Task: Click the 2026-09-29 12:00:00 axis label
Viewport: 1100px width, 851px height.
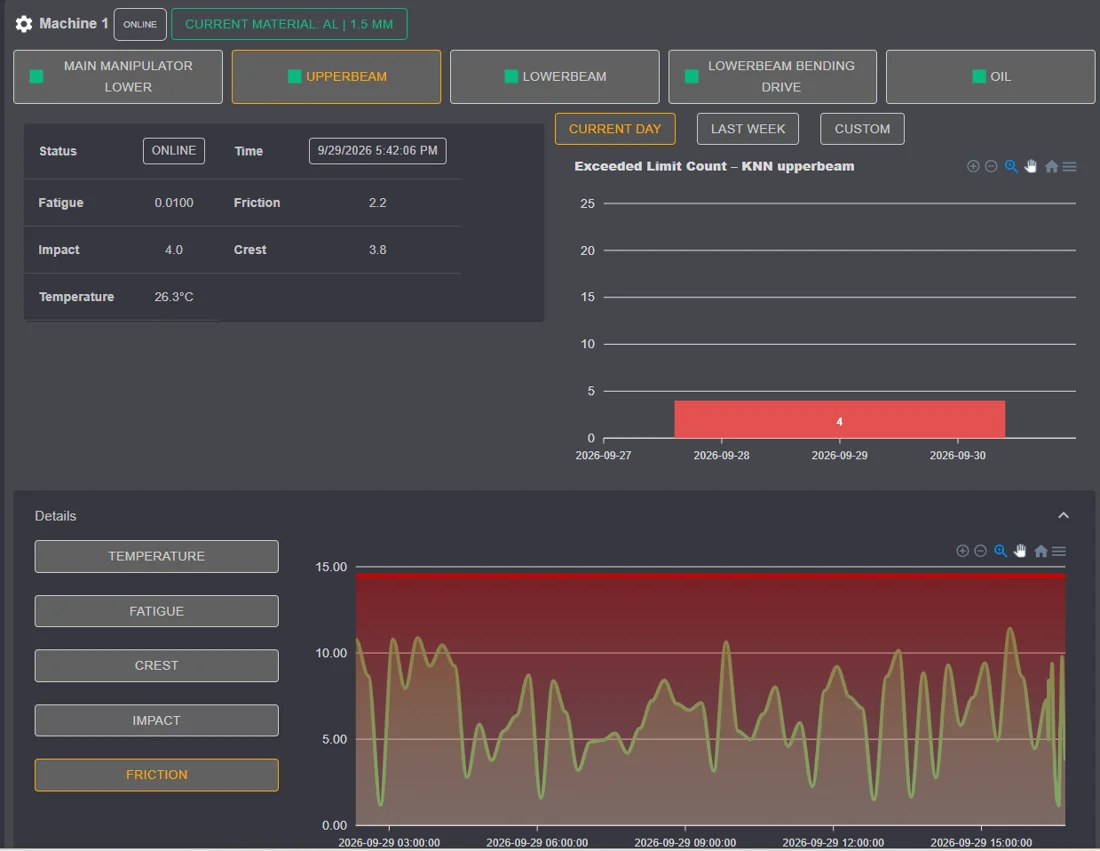Action: [x=833, y=843]
